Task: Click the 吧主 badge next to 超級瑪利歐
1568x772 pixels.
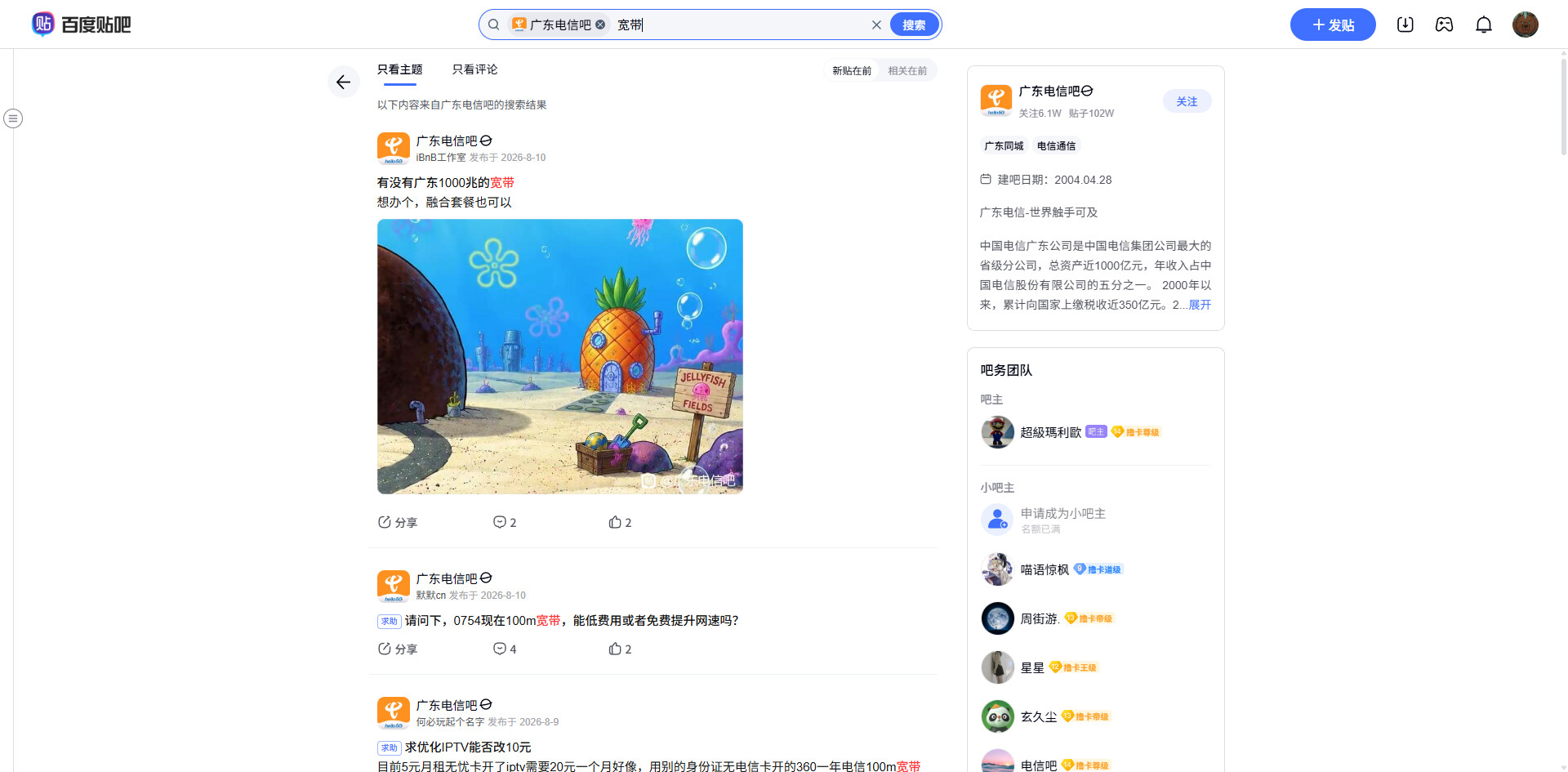Action: [x=1096, y=431]
